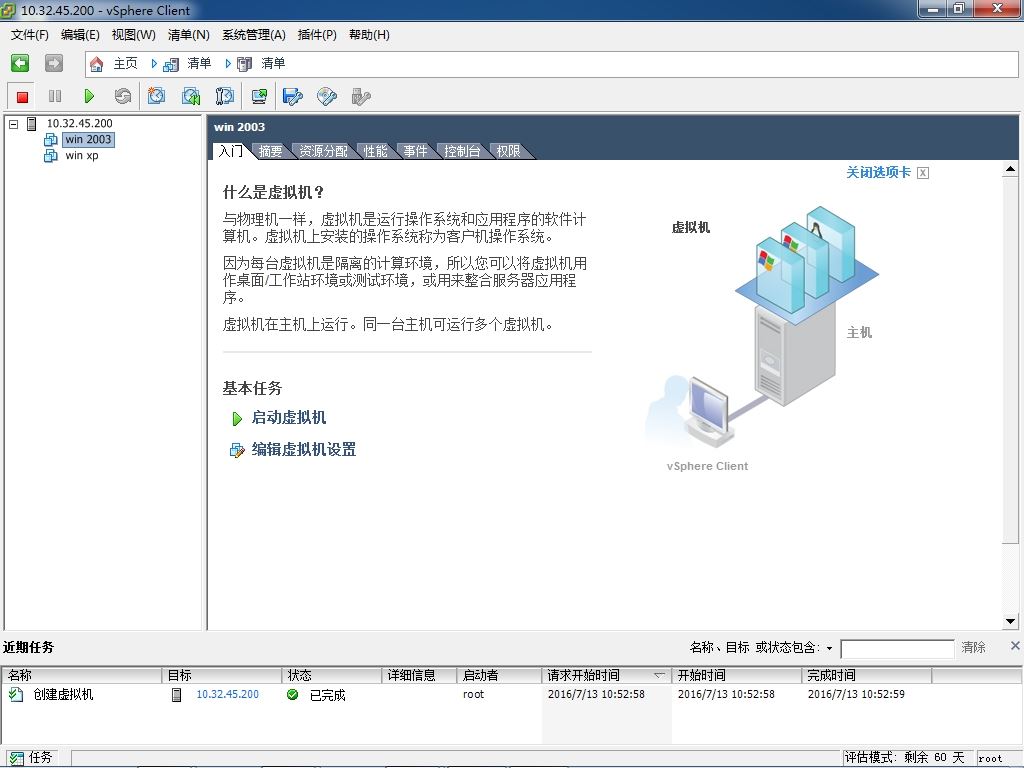Click the edit icon beside 编辑虚拟机设置
Viewport: 1024px width, 768px height.
236,450
